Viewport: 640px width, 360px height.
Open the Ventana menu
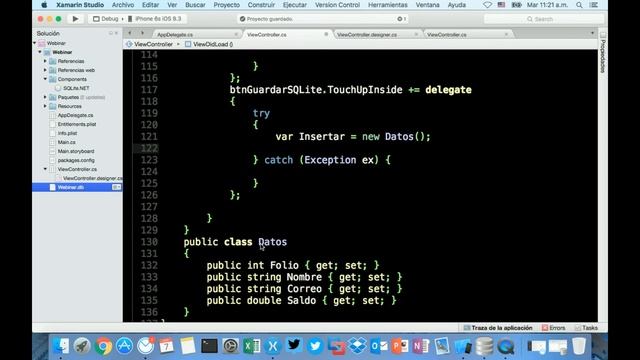point(427,5)
